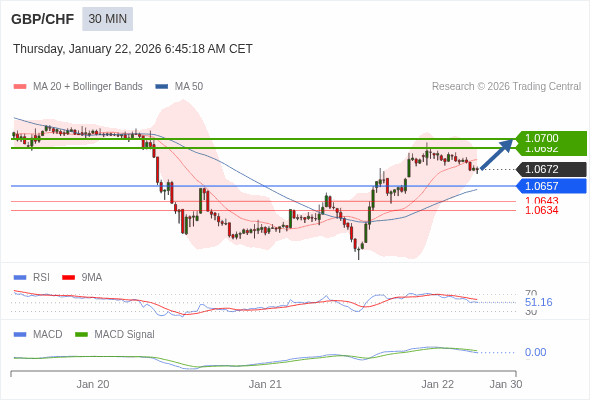Open the Research © 2026 Trading Central credit
Viewport: 590px width, 400px height.
(x=506, y=87)
